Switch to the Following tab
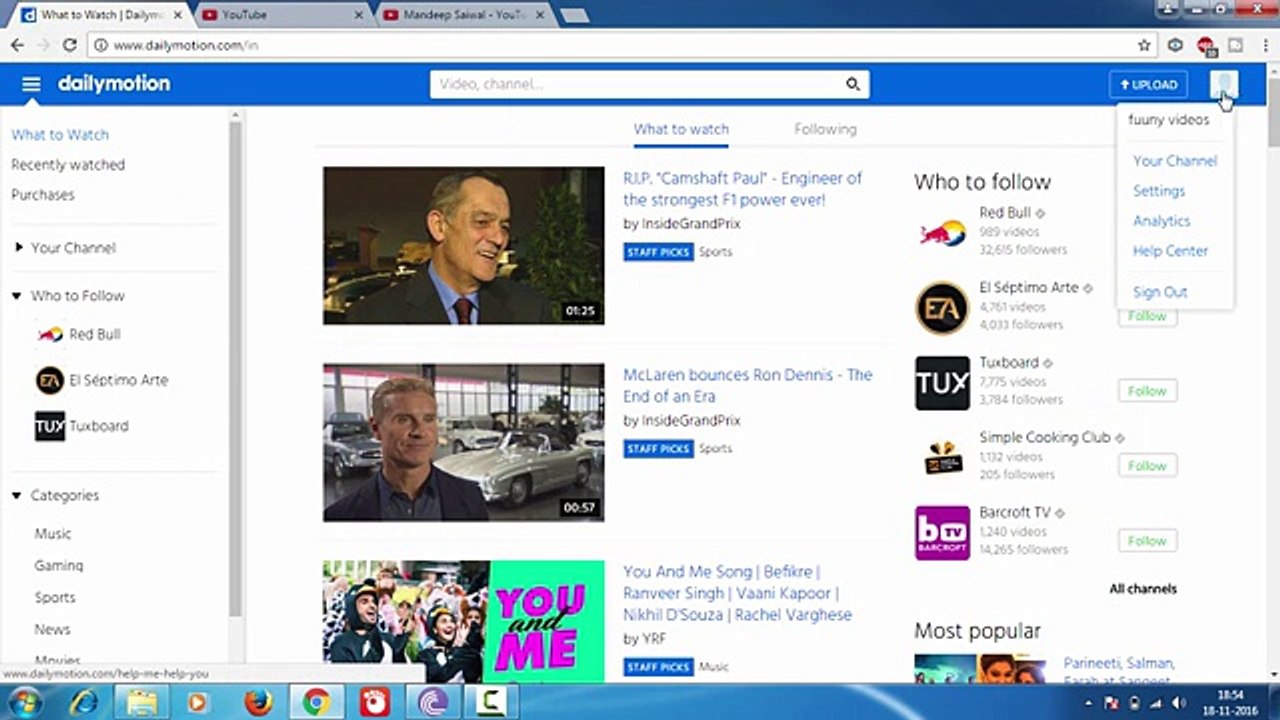The height and width of the screenshot is (720, 1280). pos(825,129)
